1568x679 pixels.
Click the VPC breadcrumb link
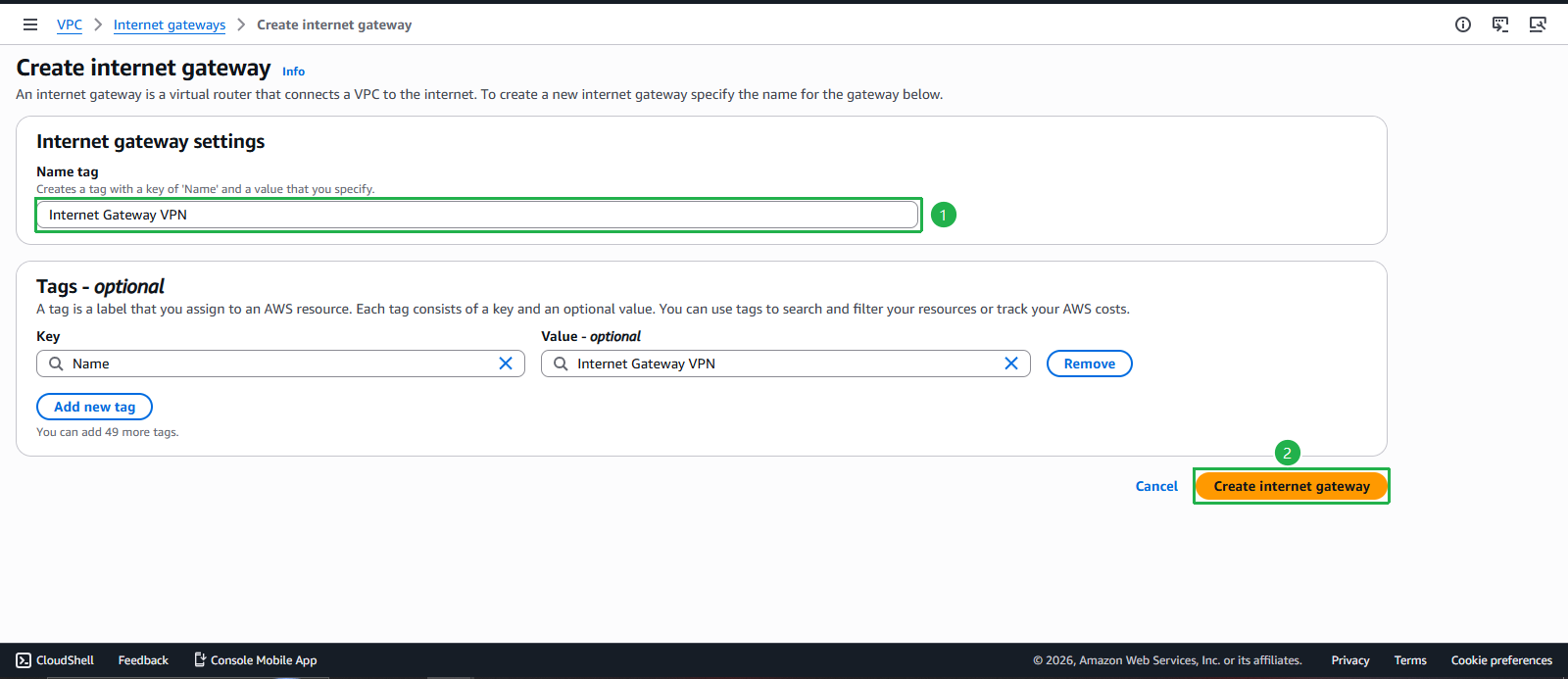[x=70, y=24]
